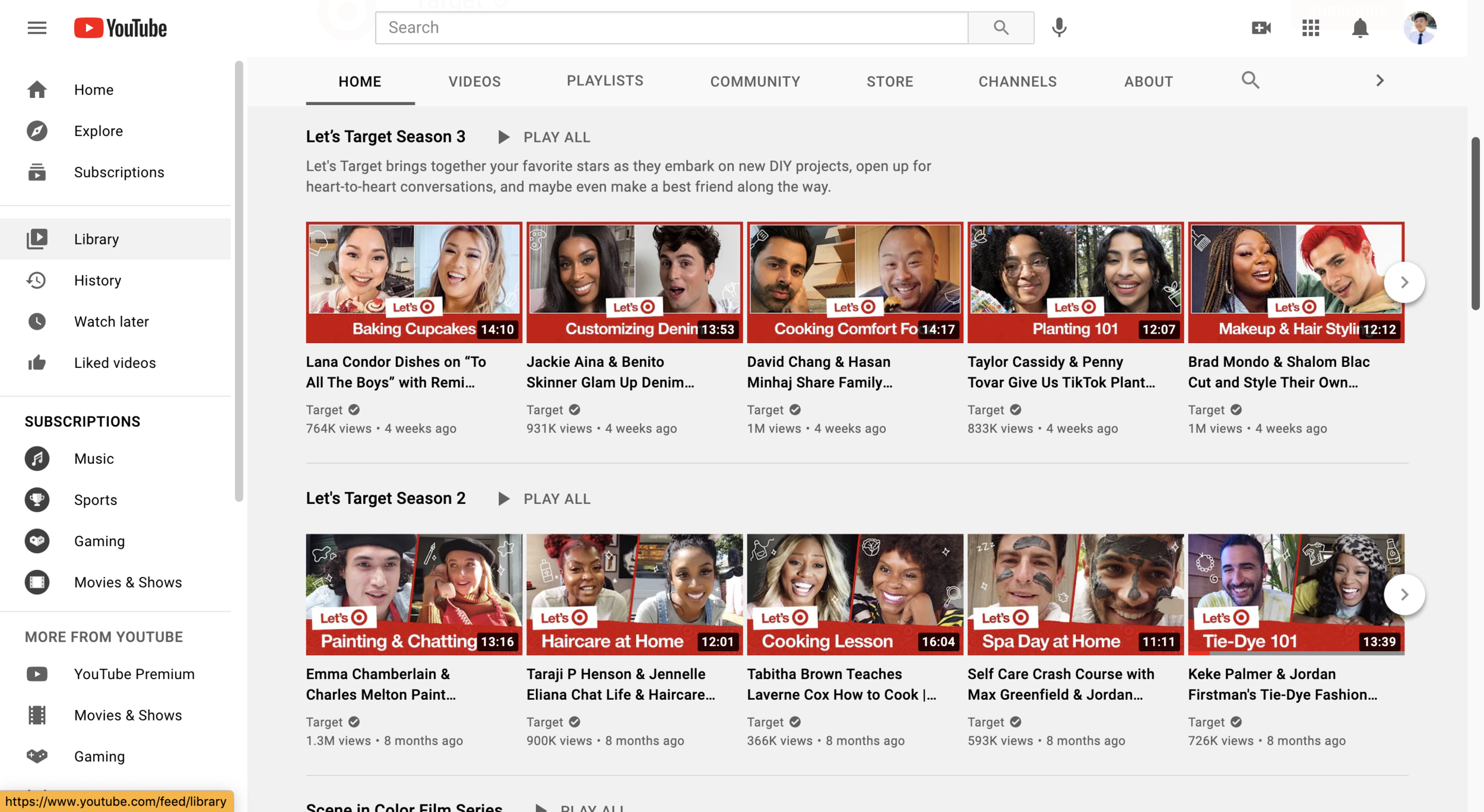Show next videos in Season 2 row
The height and width of the screenshot is (812, 1484).
pyautogui.click(x=1404, y=595)
